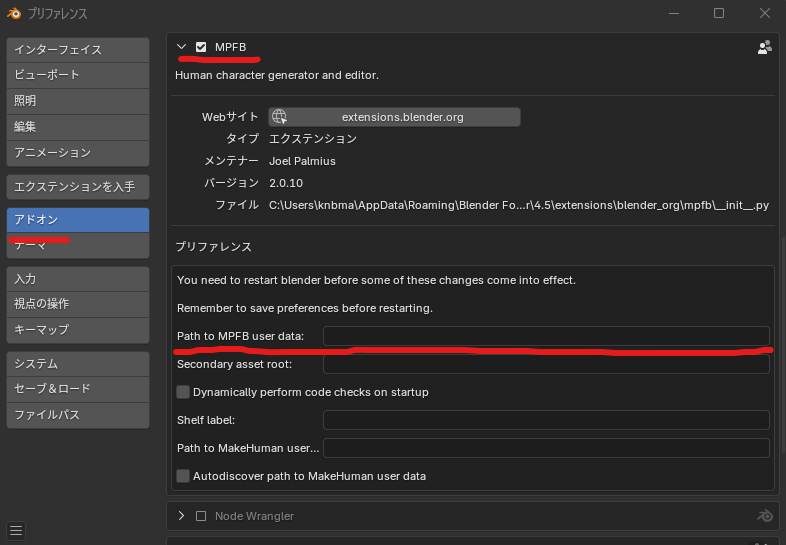Screen dimensions: 786x545
Task: Click the Path to MakeHuman user field
Action: tap(546, 448)
